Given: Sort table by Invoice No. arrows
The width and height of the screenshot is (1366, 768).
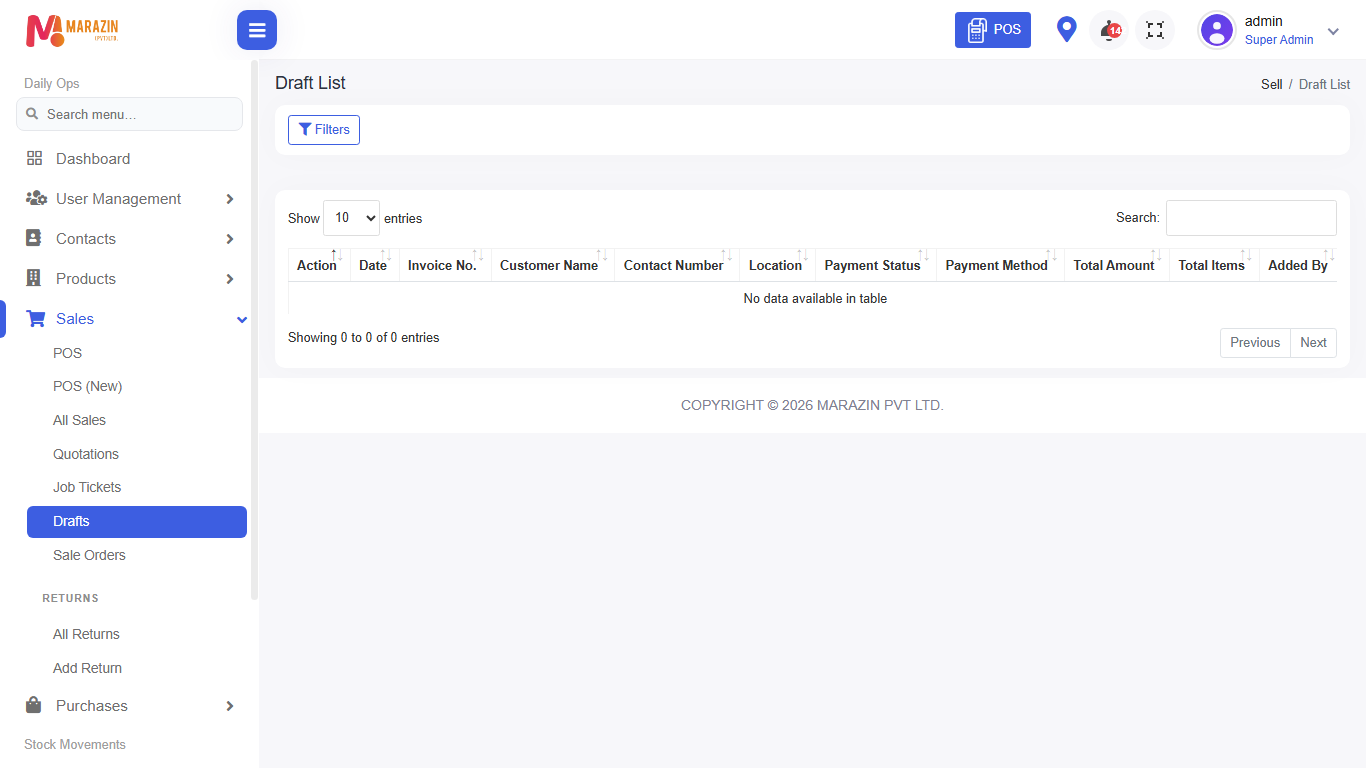Looking at the screenshot, I should 478,256.
